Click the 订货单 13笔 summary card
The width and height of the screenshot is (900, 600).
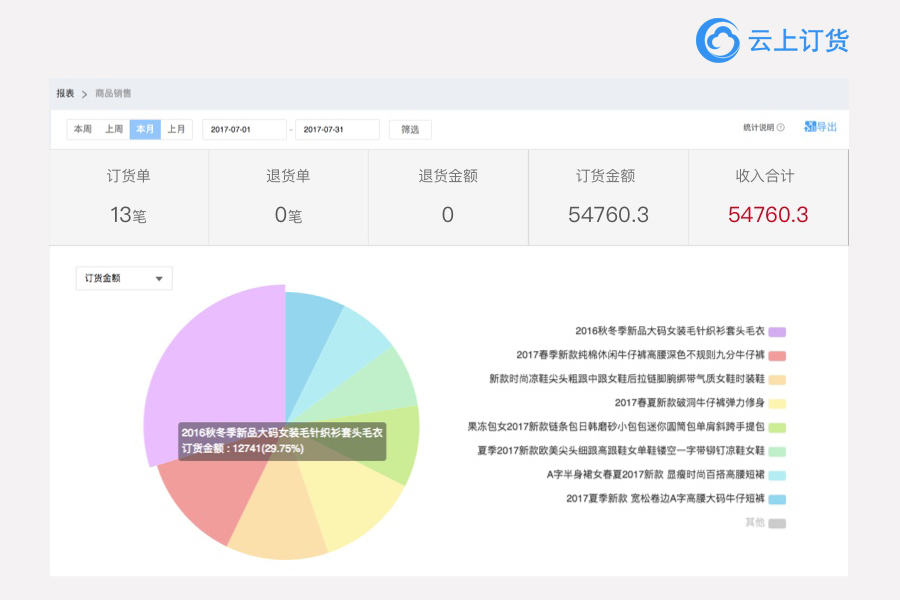pyautogui.click(x=129, y=197)
